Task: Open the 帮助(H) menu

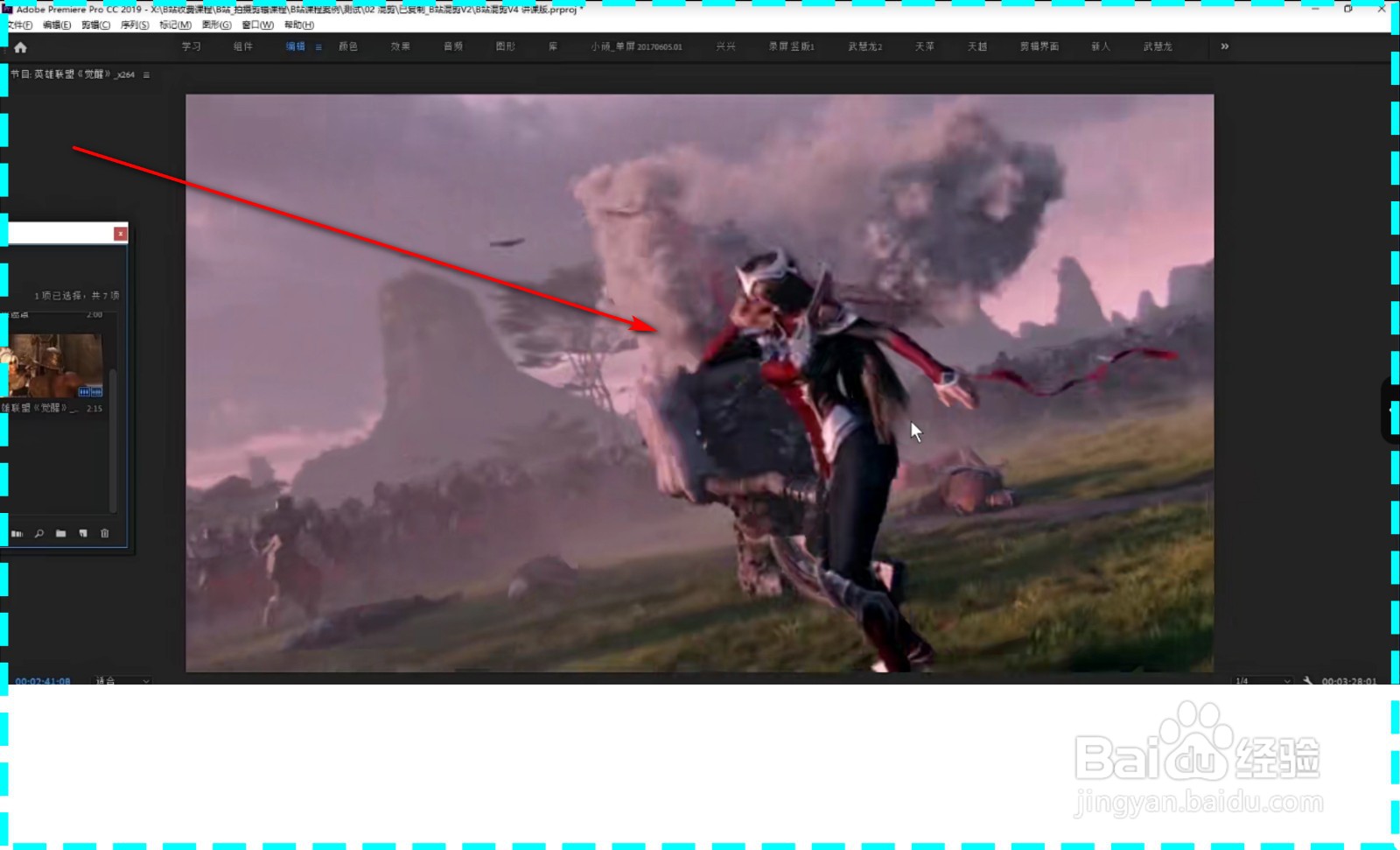Action: pos(298,25)
